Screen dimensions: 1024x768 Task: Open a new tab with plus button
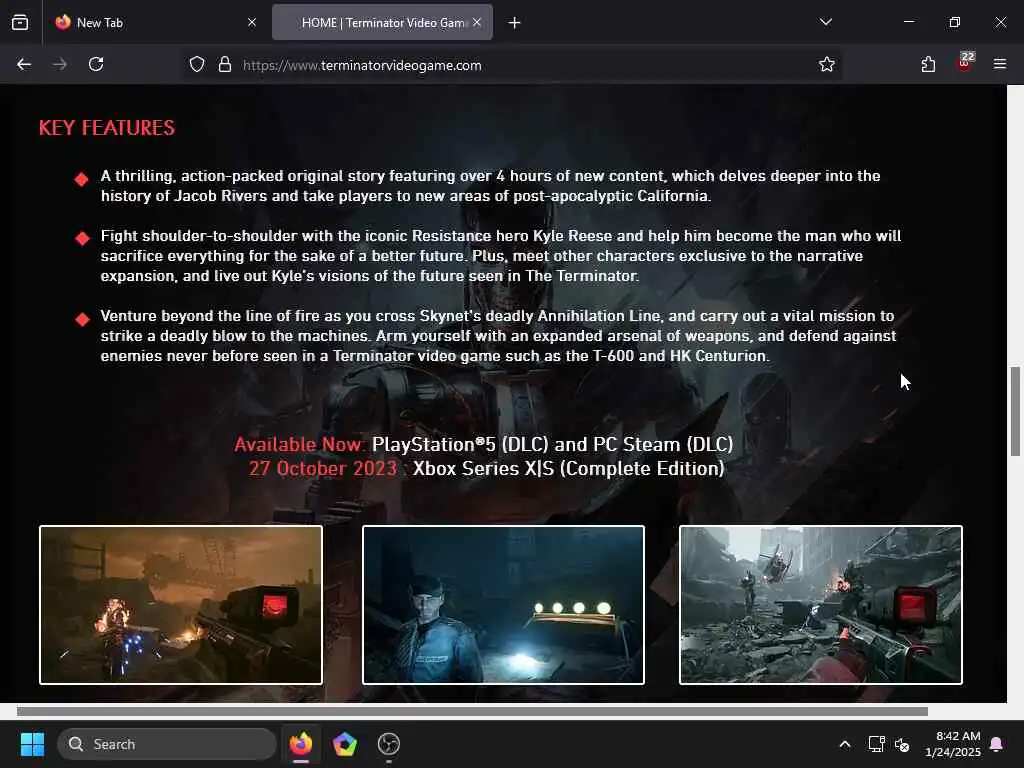(x=515, y=23)
